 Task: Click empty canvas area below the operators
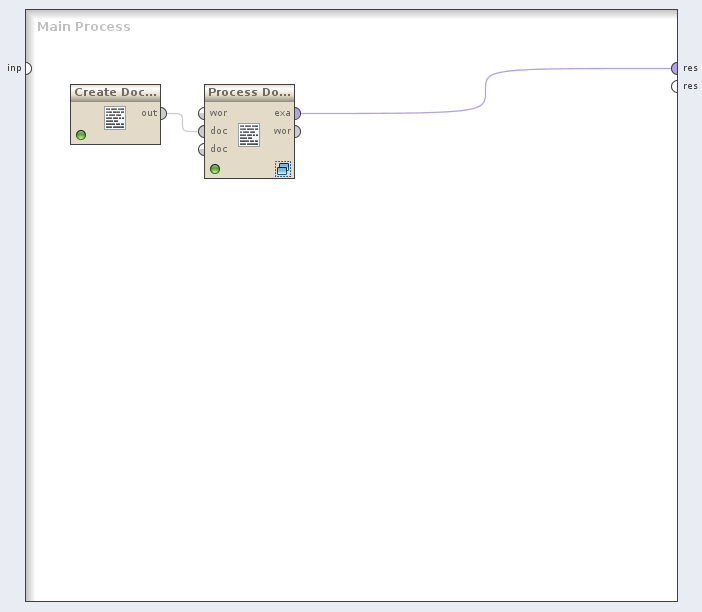[350, 400]
